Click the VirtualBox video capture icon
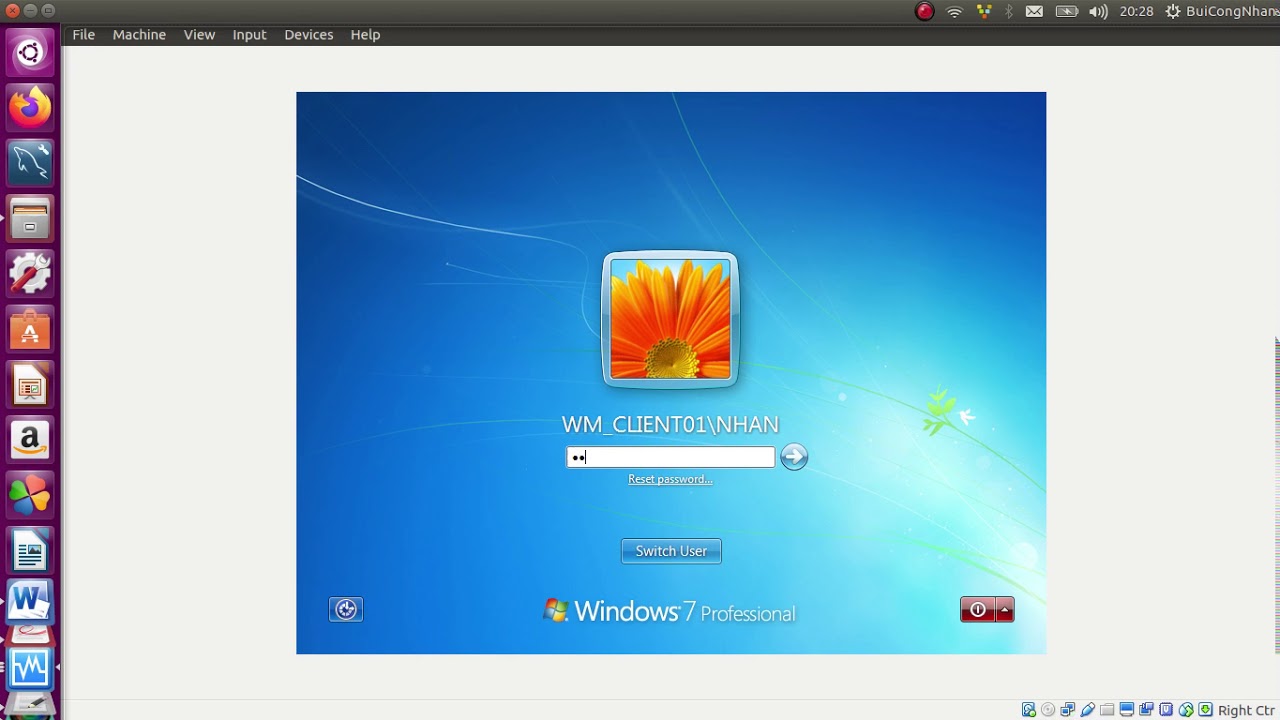 (x=1146, y=710)
